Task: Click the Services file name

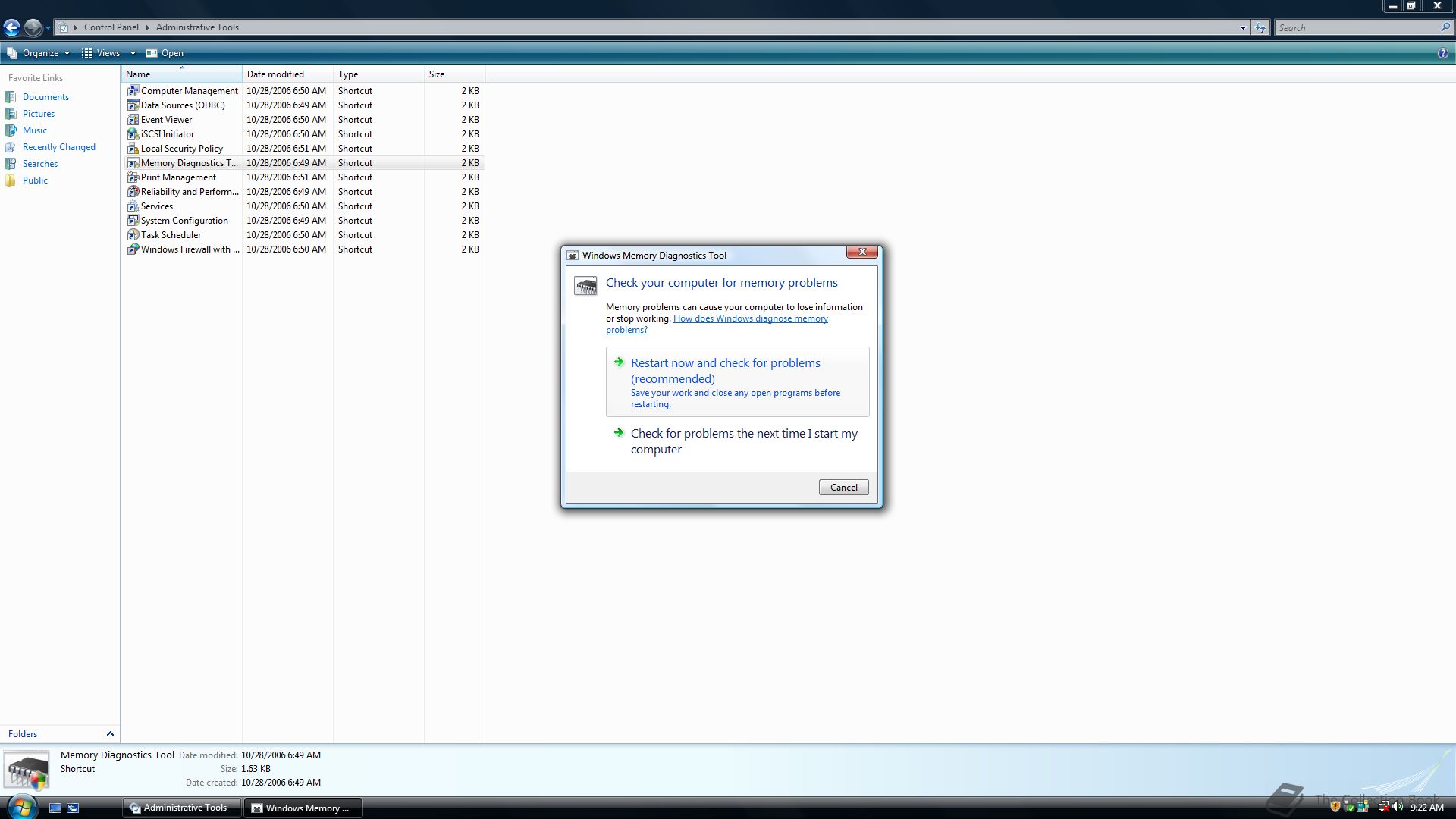Action: (x=157, y=206)
